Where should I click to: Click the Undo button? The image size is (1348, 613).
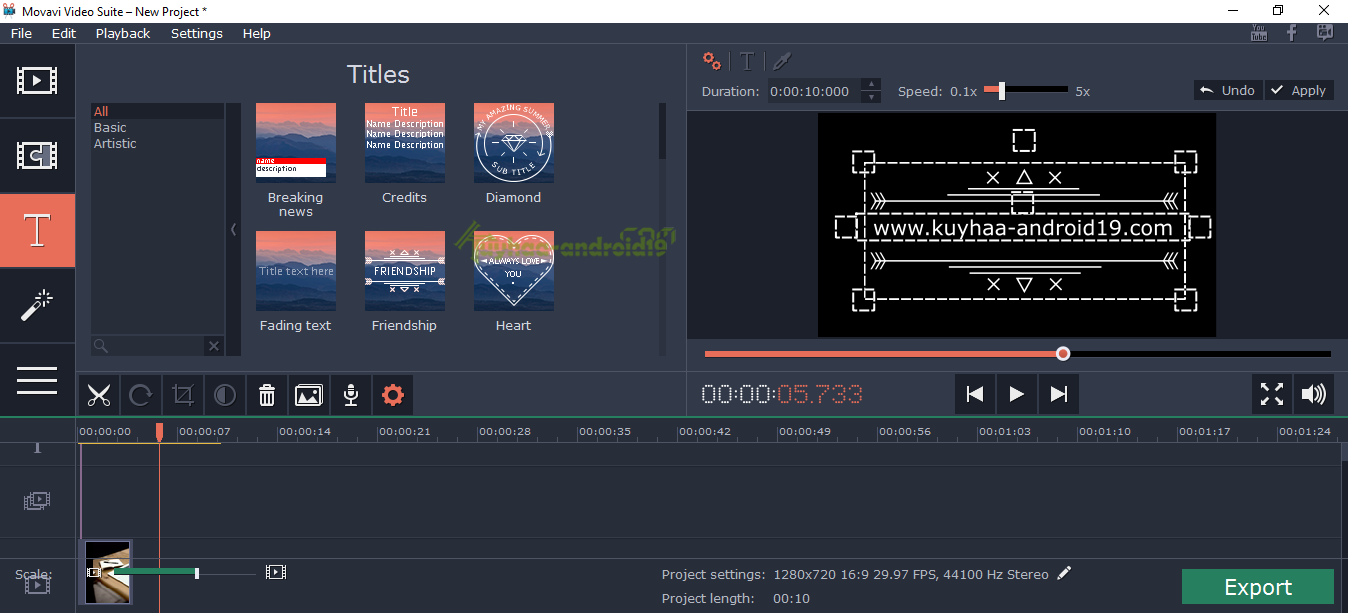pyautogui.click(x=1228, y=90)
